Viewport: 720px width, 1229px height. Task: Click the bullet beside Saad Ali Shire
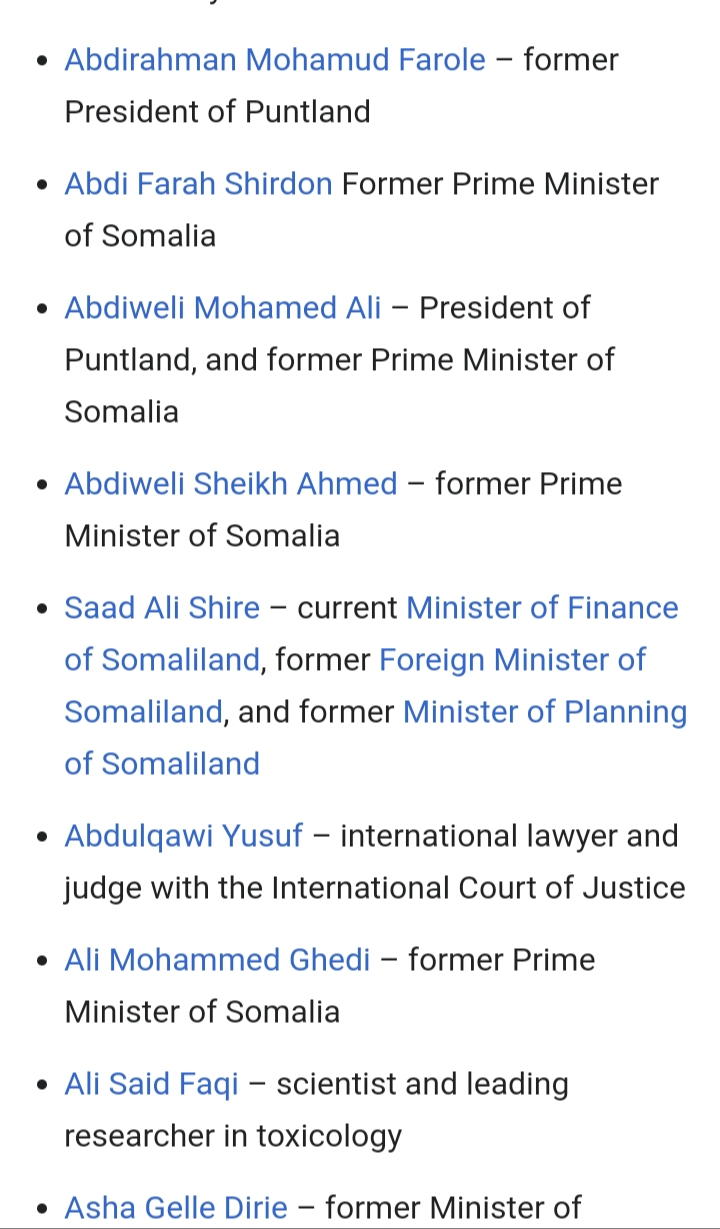click(41, 609)
